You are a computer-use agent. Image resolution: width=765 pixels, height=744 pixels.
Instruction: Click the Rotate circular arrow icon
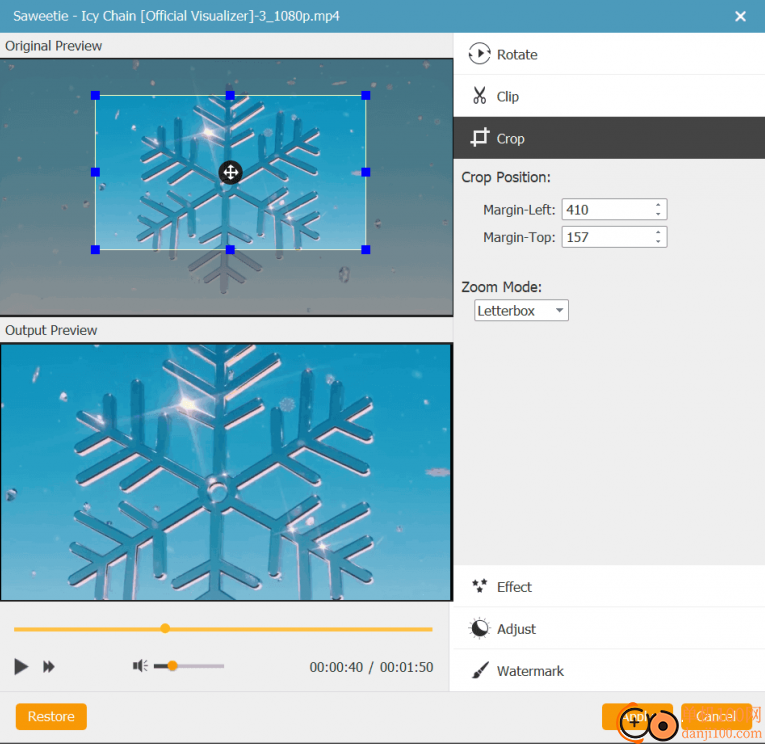click(x=479, y=54)
